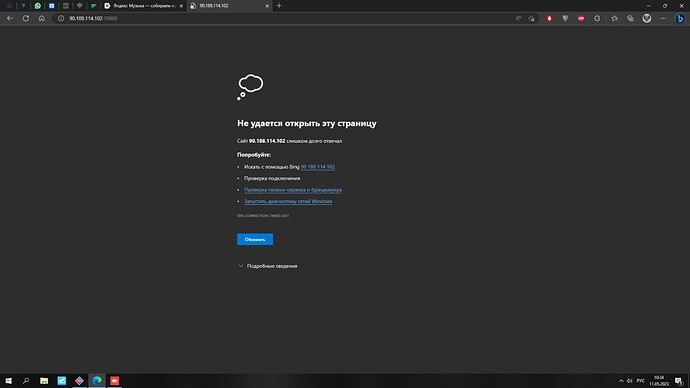Open the notification center icon
Image resolution: width=690 pixels, height=388 pixels.
(679, 381)
